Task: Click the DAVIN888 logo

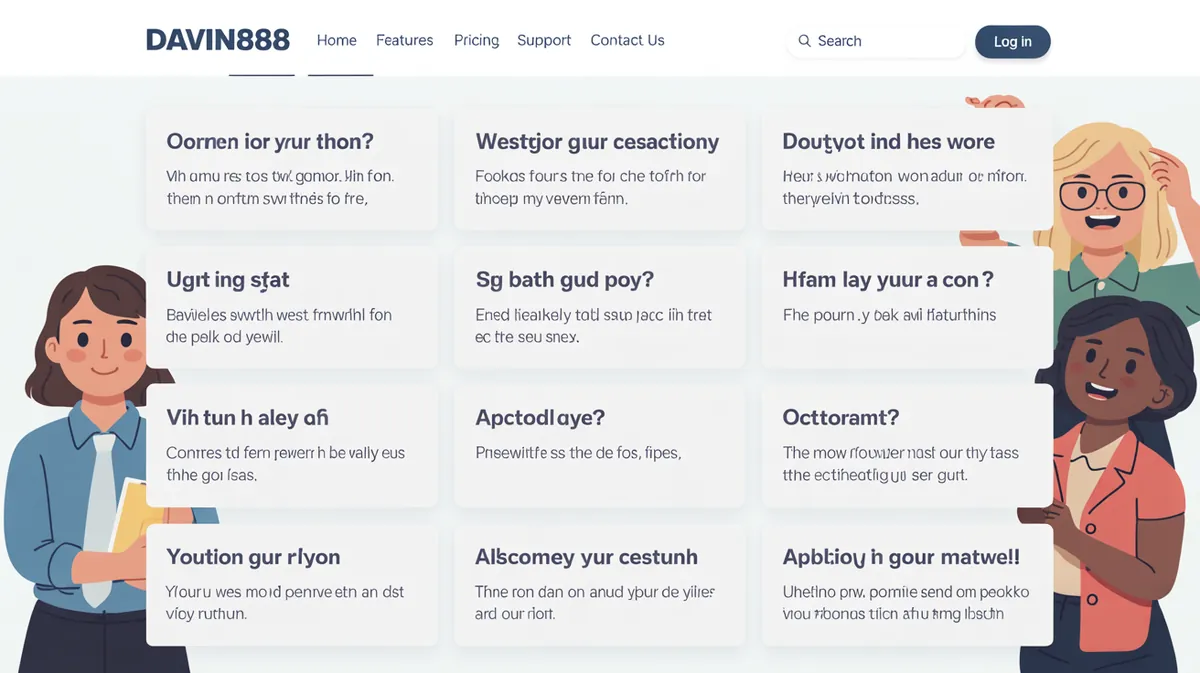Action: (218, 40)
